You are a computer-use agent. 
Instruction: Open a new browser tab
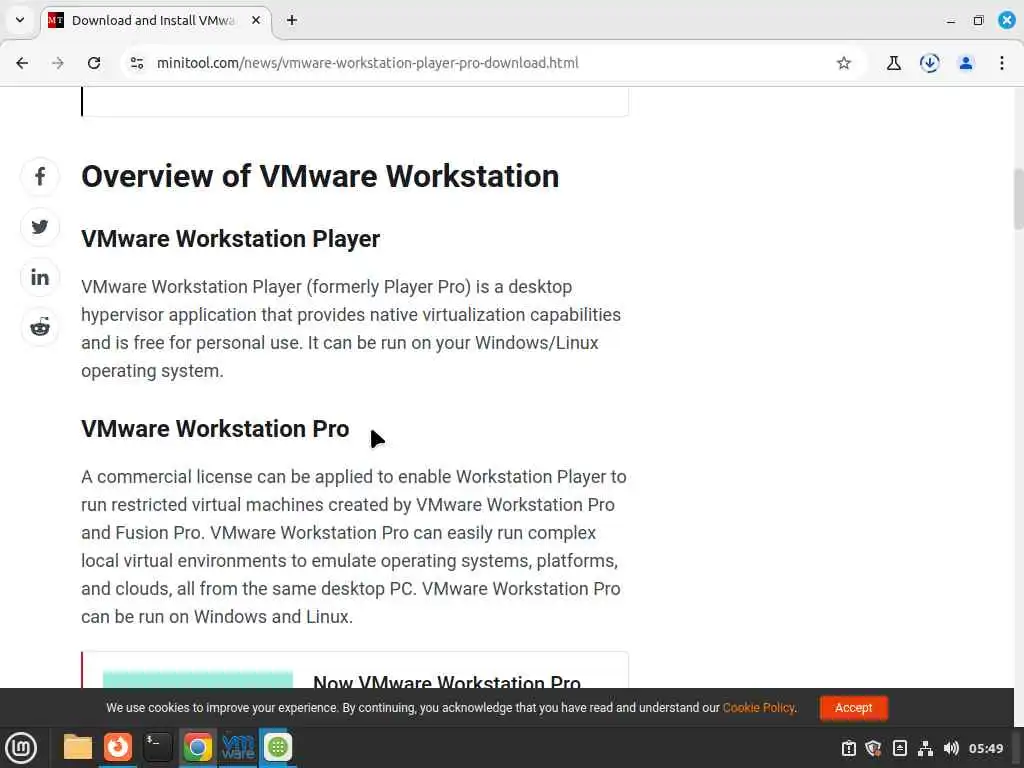click(x=292, y=20)
